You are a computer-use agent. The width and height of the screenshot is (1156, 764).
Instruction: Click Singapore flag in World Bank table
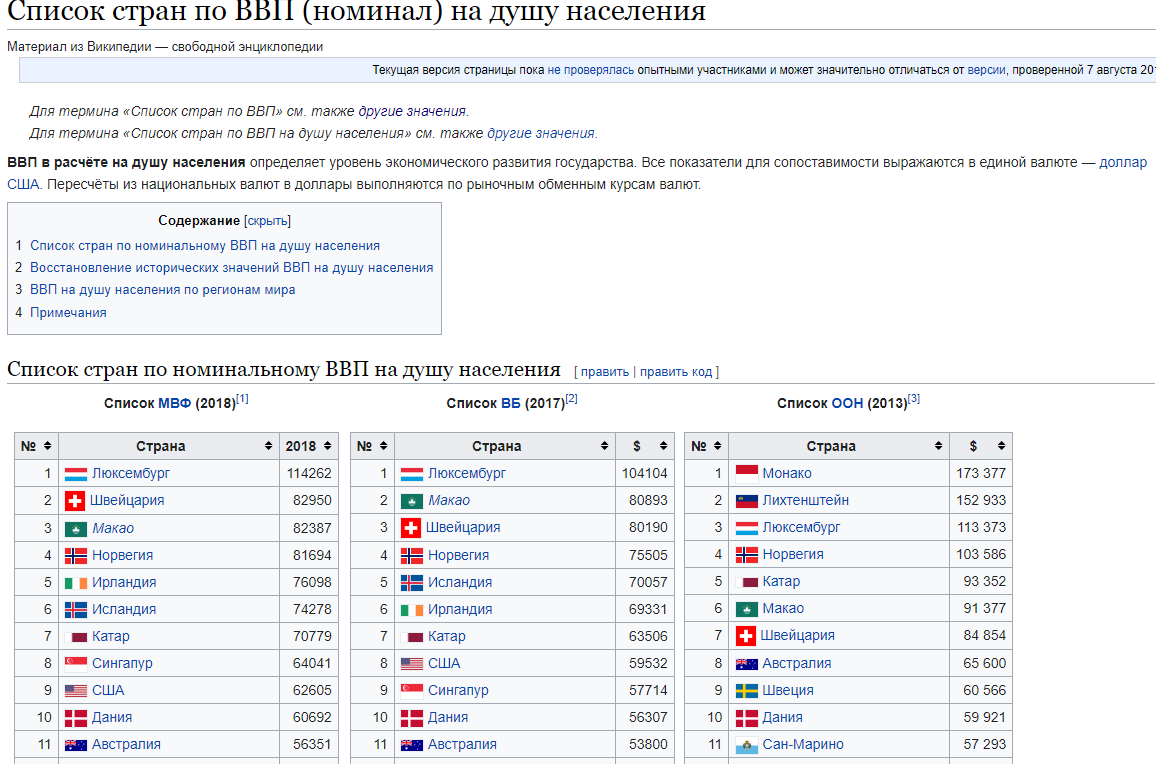(411, 691)
